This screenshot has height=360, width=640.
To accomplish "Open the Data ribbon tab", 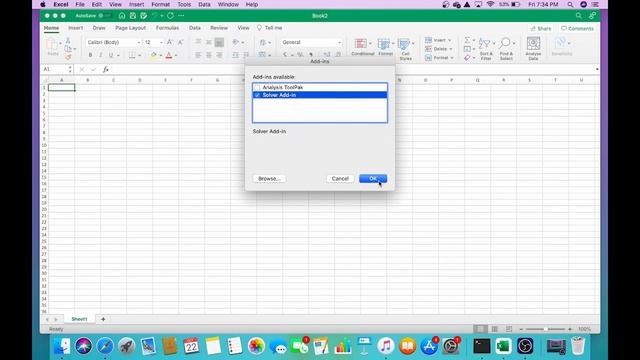I will 195,28.
